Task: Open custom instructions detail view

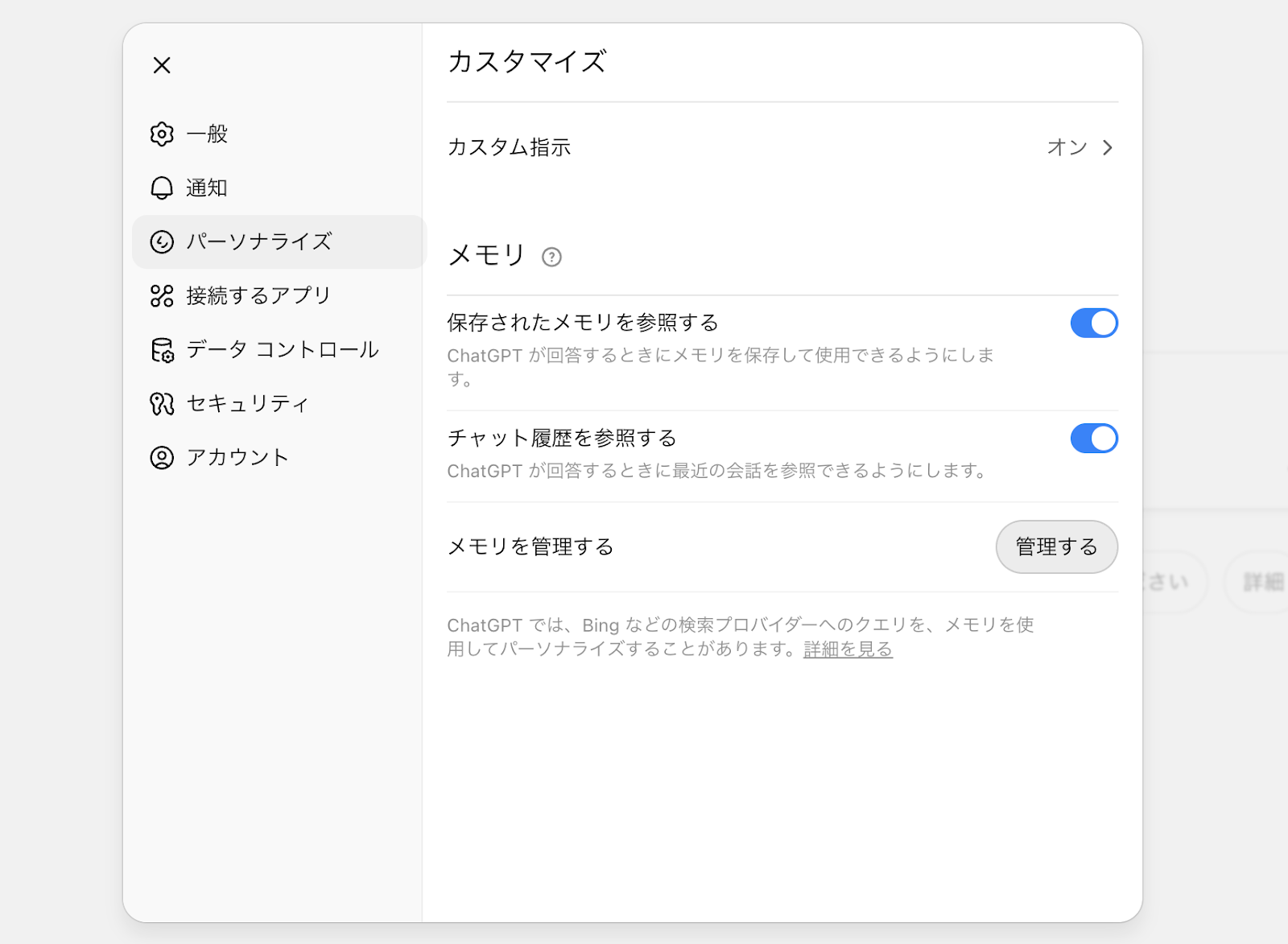Action: coord(1108,148)
